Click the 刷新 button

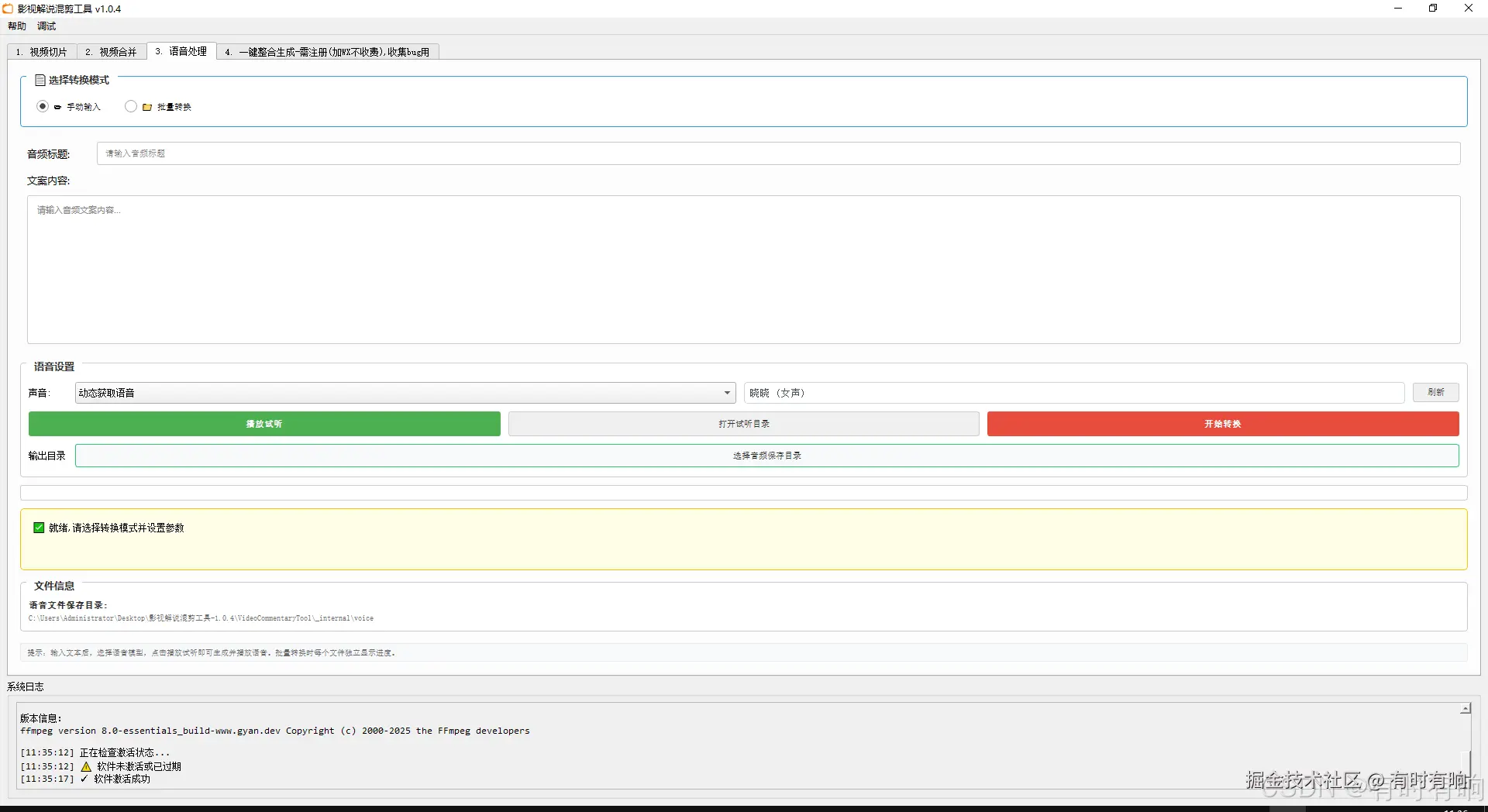1435,393
